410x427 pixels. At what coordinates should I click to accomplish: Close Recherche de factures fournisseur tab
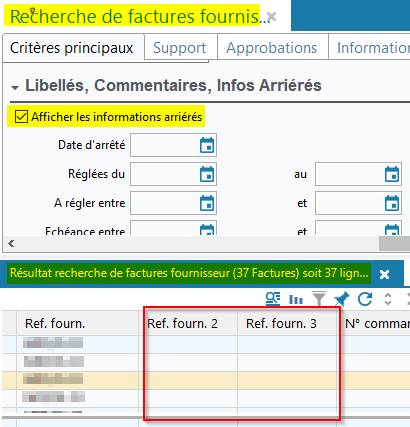pyautogui.click(x=272, y=16)
